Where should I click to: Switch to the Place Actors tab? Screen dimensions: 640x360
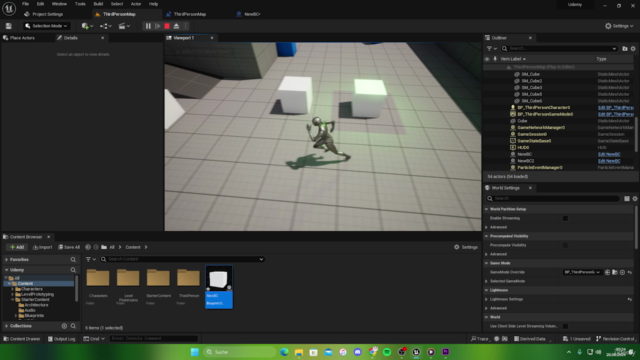click(19, 38)
